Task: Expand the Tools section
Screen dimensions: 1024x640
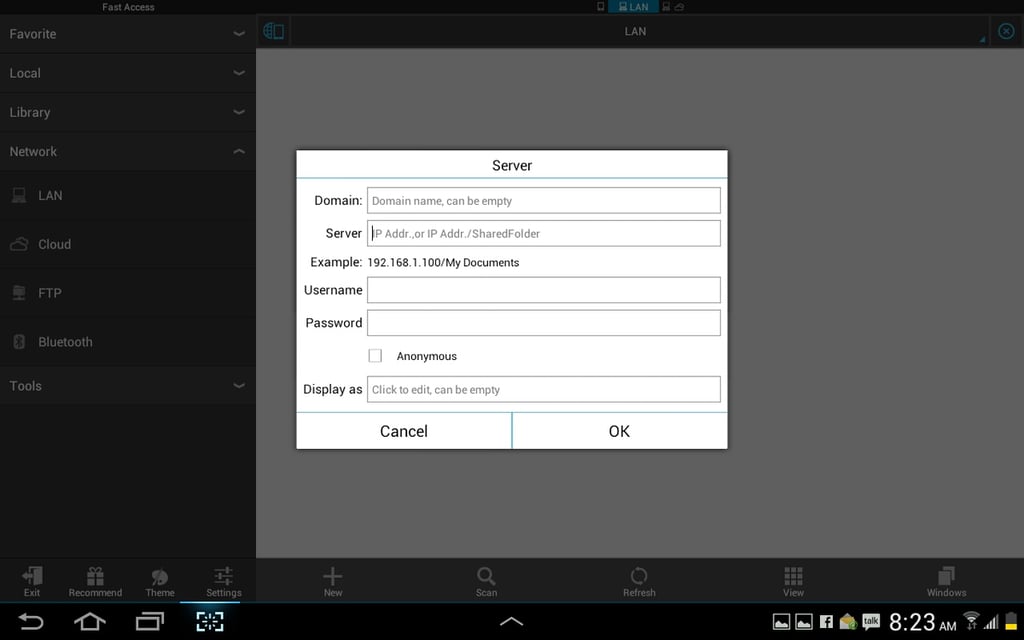Action: click(128, 386)
